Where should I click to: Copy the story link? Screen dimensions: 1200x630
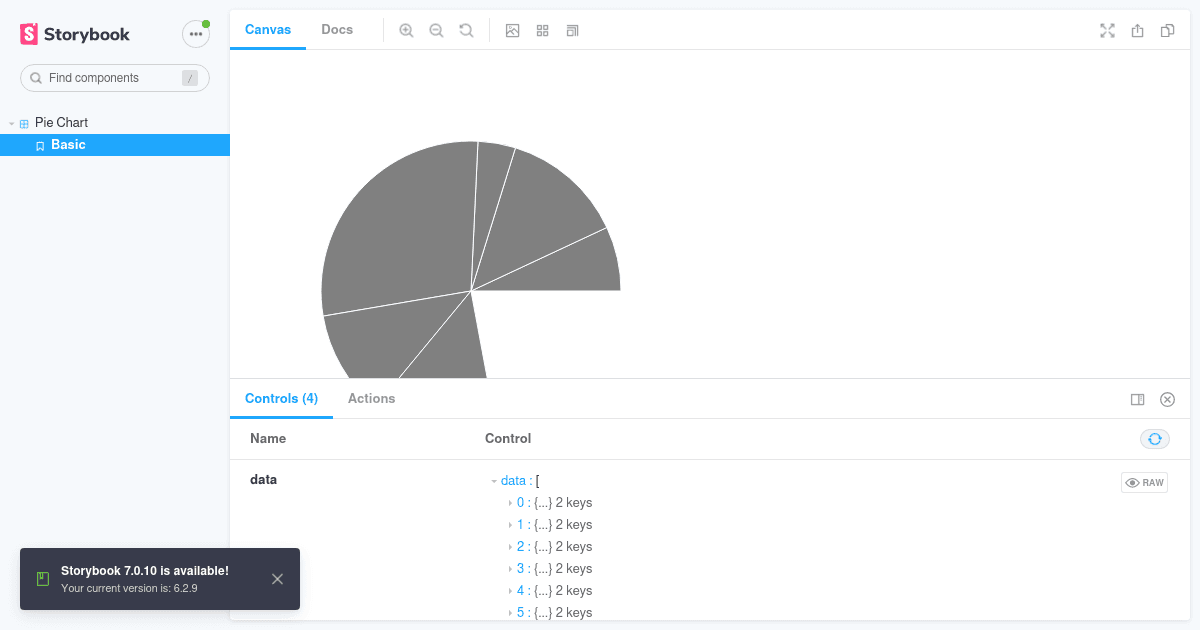[1167, 30]
